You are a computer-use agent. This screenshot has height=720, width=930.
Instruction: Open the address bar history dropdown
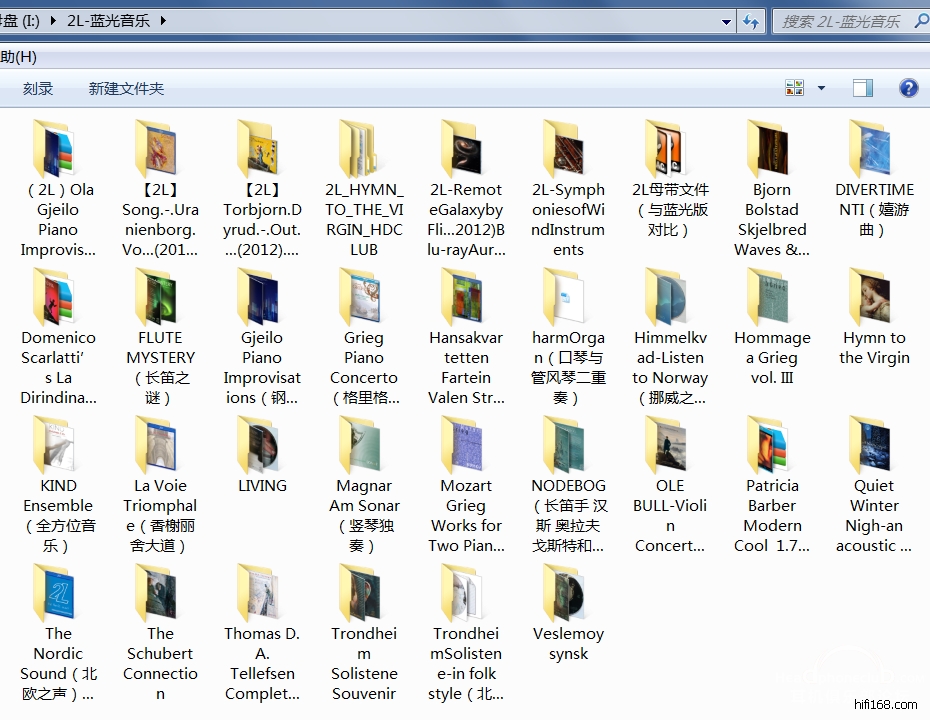[x=727, y=21]
